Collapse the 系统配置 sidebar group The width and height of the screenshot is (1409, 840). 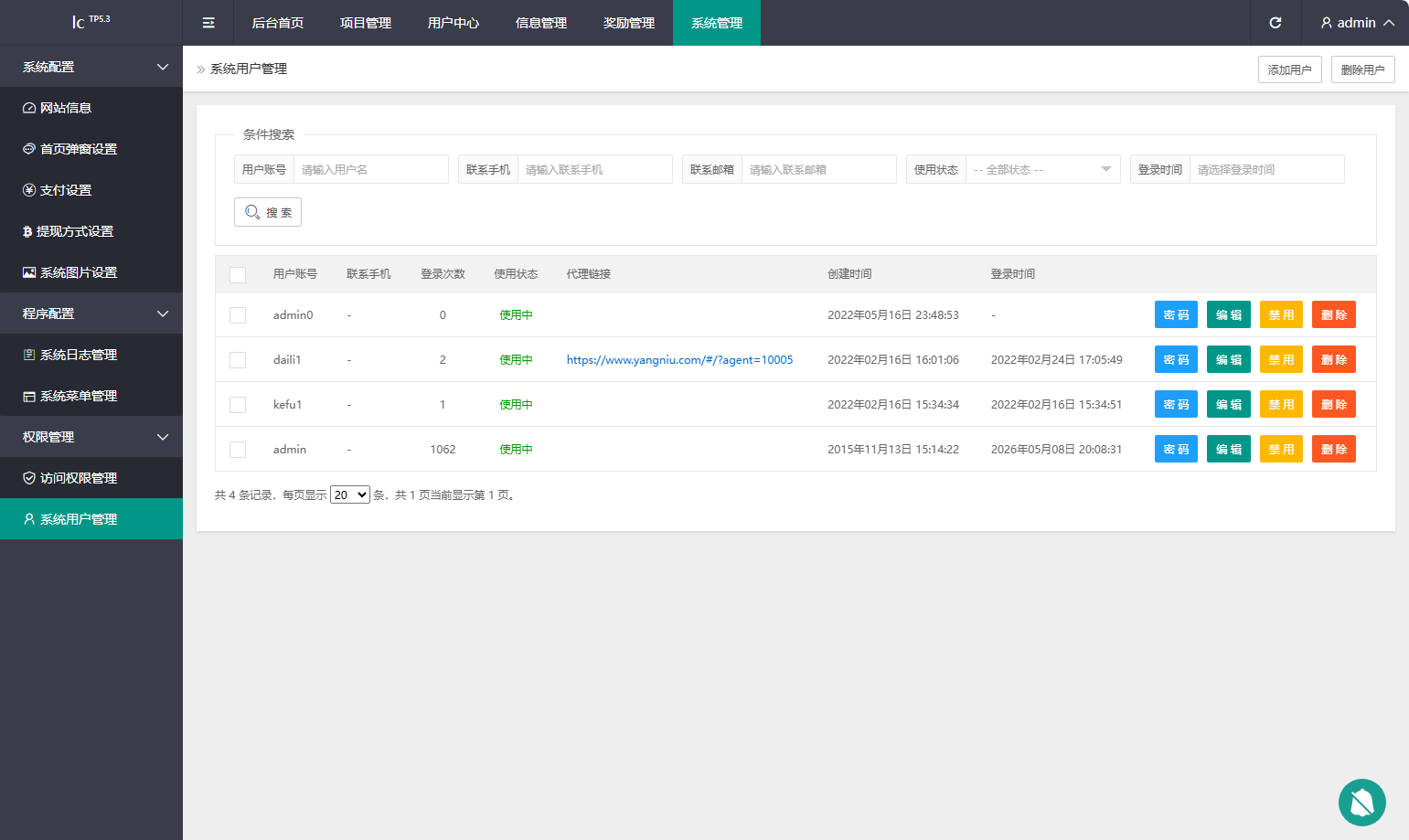pos(91,67)
